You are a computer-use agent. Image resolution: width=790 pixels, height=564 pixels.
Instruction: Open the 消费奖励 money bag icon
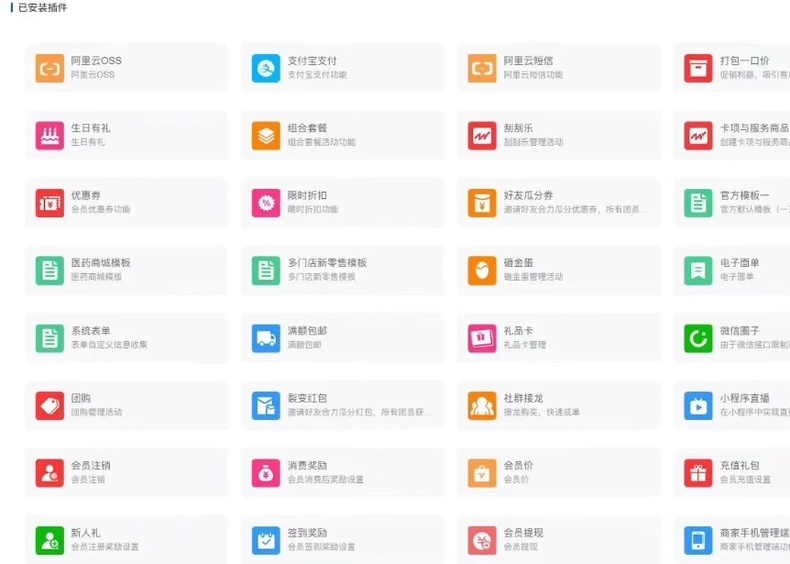click(266, 473)
